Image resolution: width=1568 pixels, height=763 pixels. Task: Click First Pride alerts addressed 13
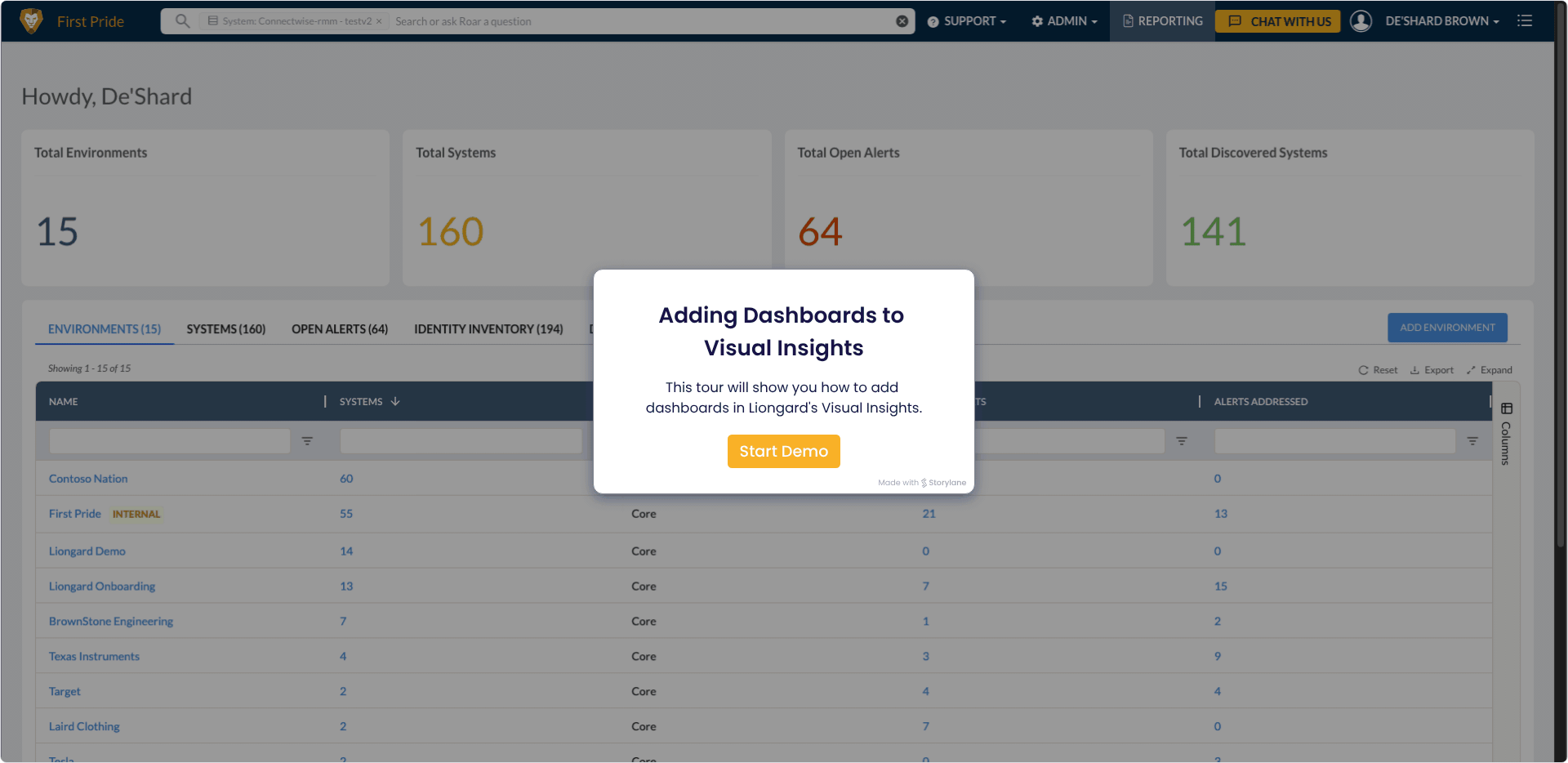[x=1221, y=514]
